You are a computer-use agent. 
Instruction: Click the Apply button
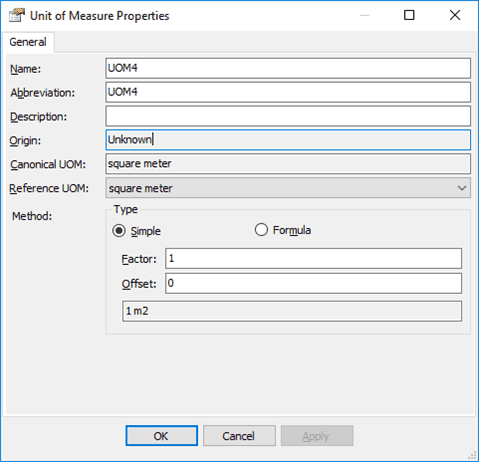pos(317,436)
